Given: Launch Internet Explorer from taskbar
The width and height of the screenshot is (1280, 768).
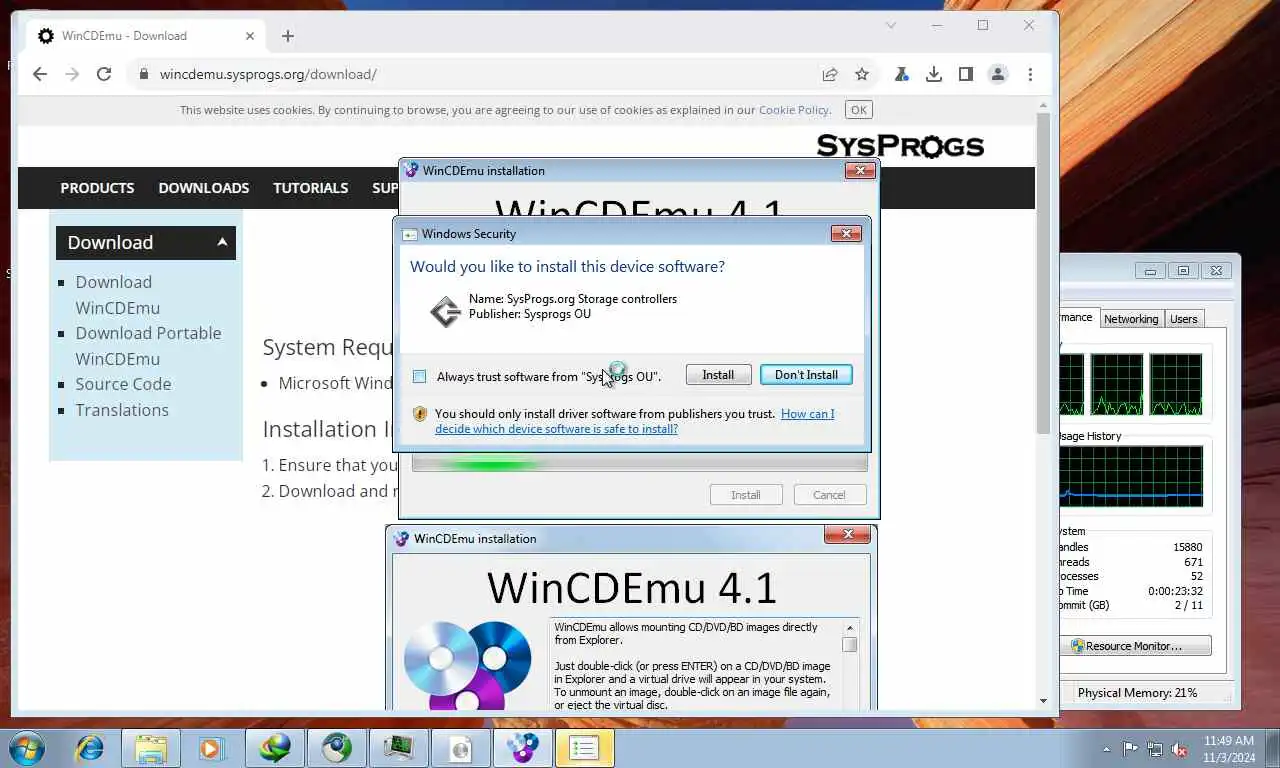Looking at the screenshot, I should [90, 748].
